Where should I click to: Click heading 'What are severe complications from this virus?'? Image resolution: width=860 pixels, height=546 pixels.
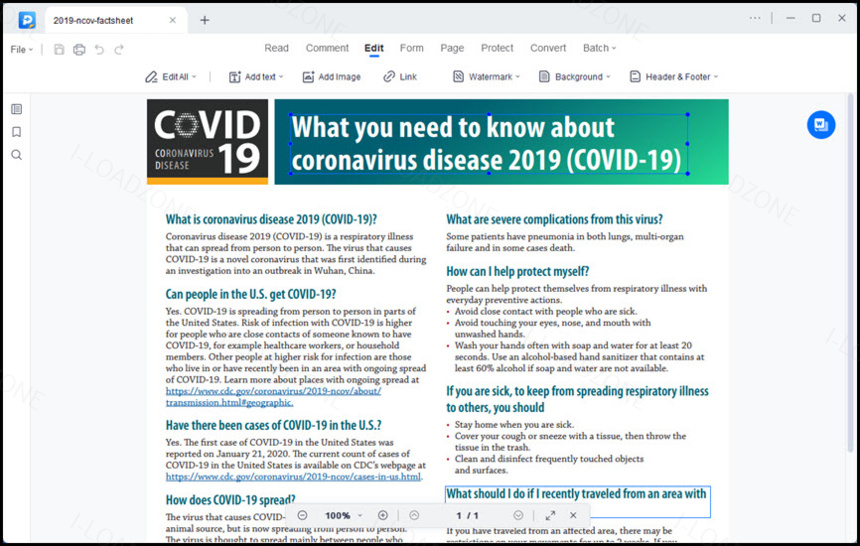pos(554,219)
